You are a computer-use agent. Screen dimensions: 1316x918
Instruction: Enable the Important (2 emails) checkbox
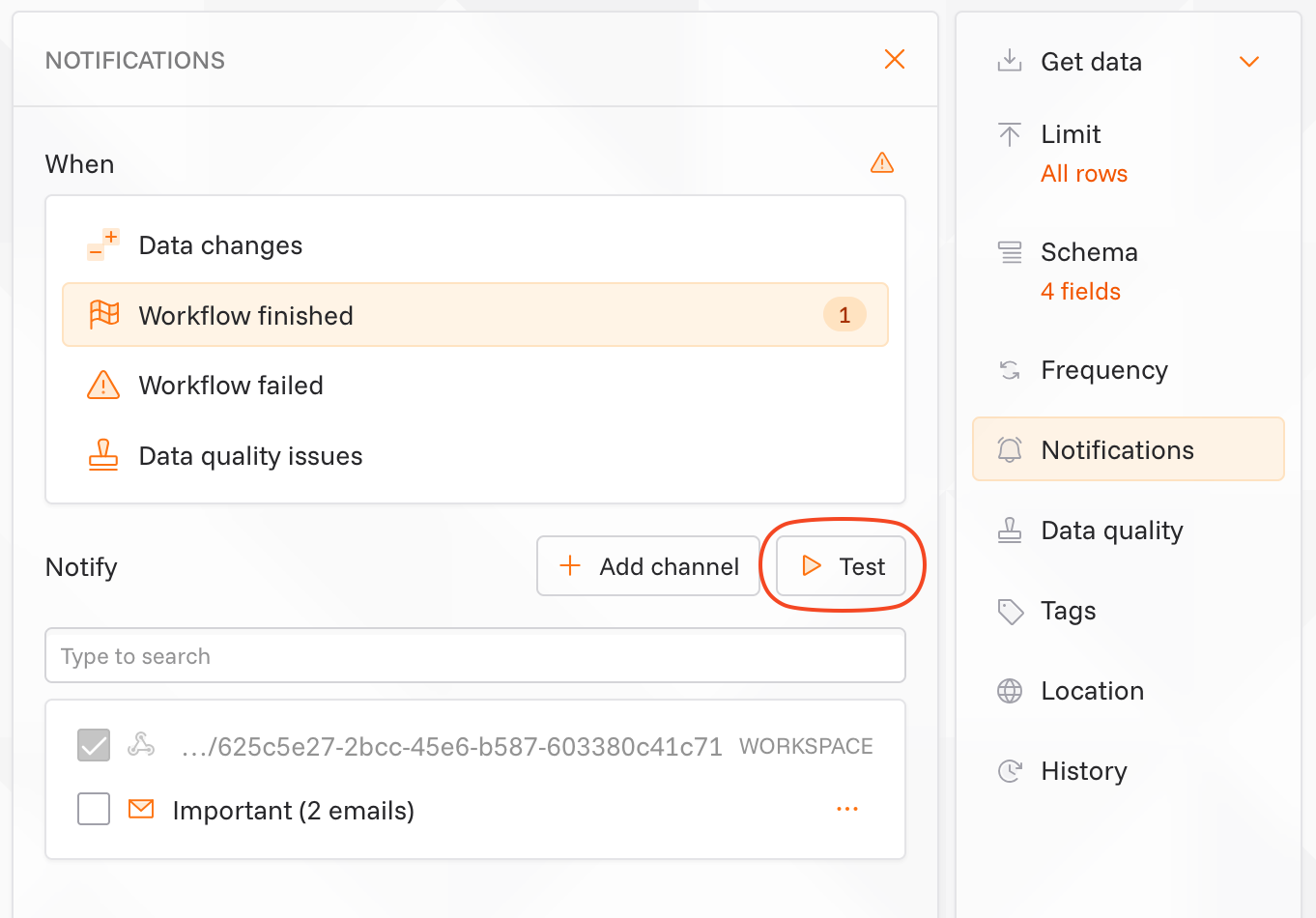coord(94,810)
